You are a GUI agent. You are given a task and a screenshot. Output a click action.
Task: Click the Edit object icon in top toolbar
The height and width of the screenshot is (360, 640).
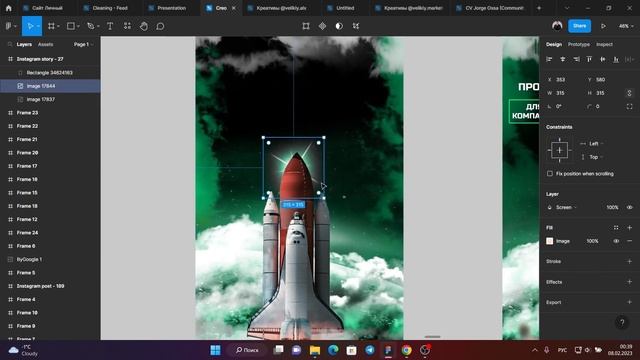306,26
